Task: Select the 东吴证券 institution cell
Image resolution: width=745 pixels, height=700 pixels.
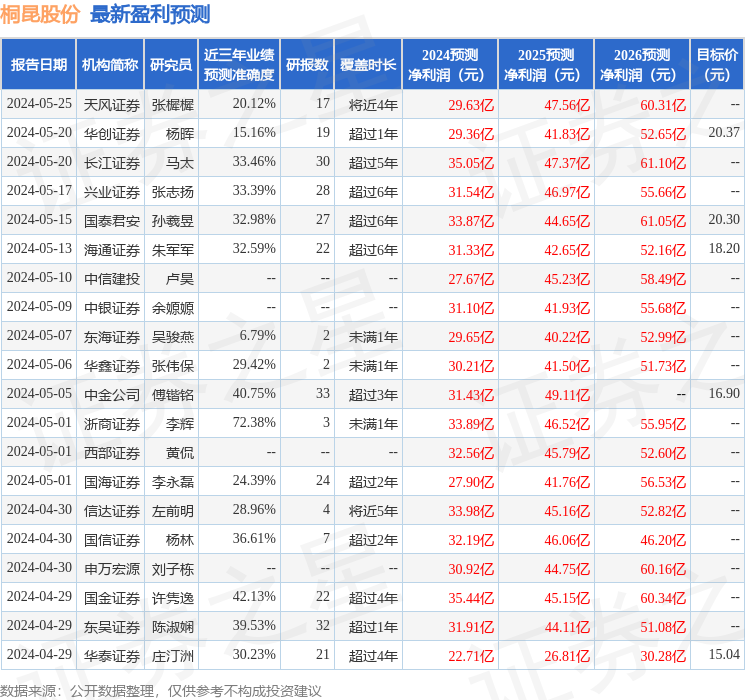Action: (112, 627)
